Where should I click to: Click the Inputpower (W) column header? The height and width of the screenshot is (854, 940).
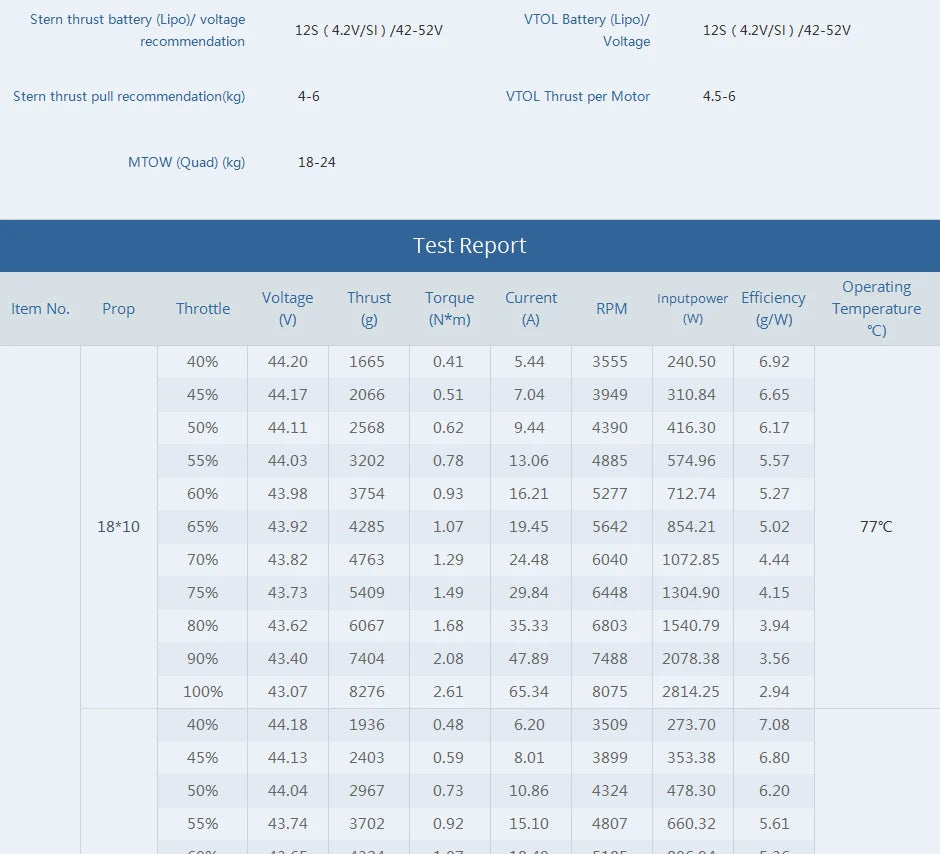pyautogui.click(x=692, y=308)
